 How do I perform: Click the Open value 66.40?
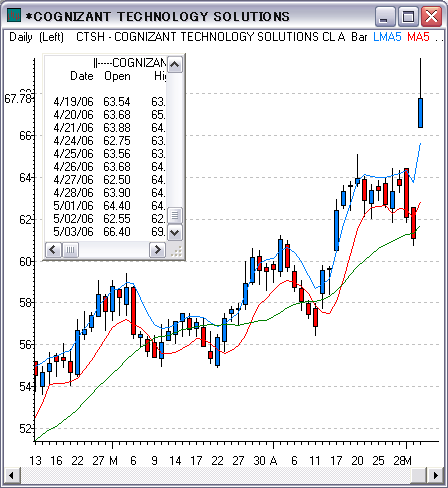tap(117, 232)
